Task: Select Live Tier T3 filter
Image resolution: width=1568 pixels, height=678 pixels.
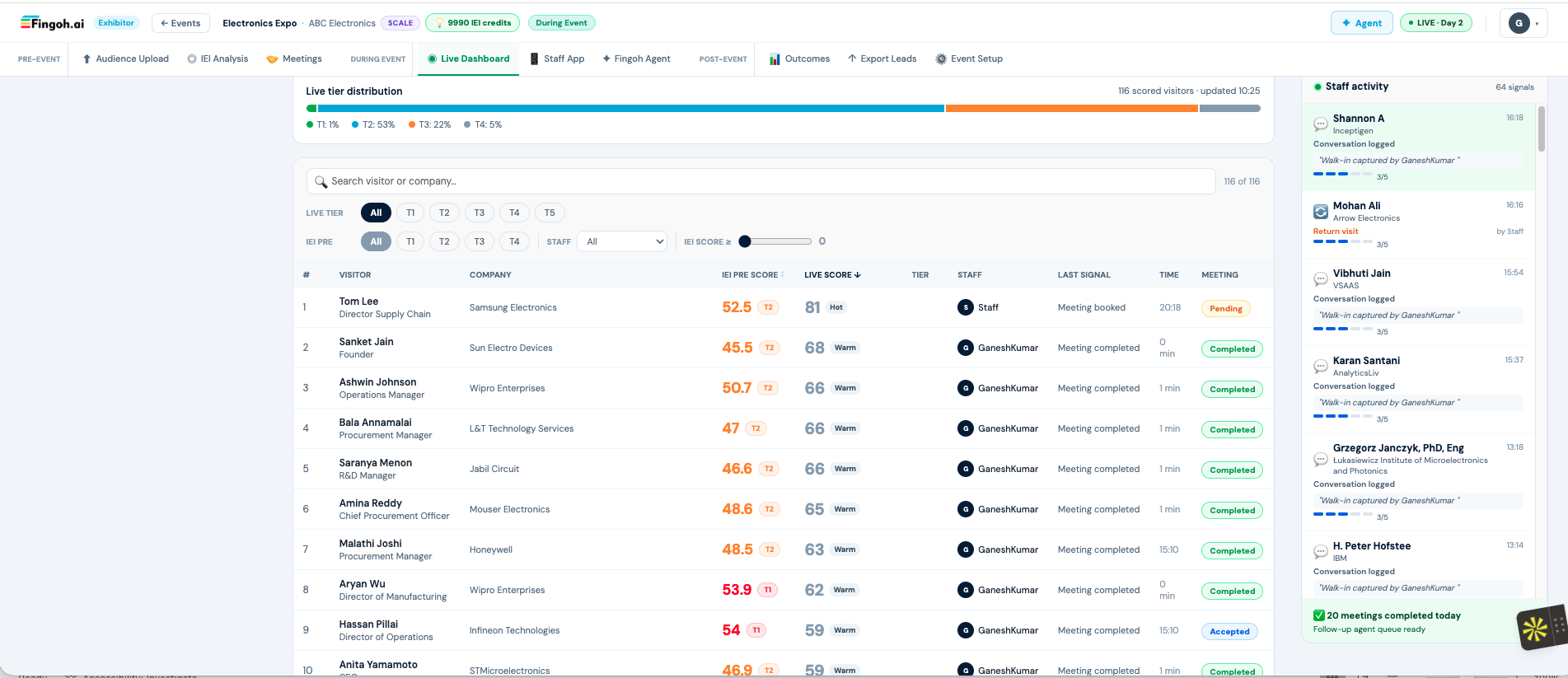Action: tap(480, 213)
